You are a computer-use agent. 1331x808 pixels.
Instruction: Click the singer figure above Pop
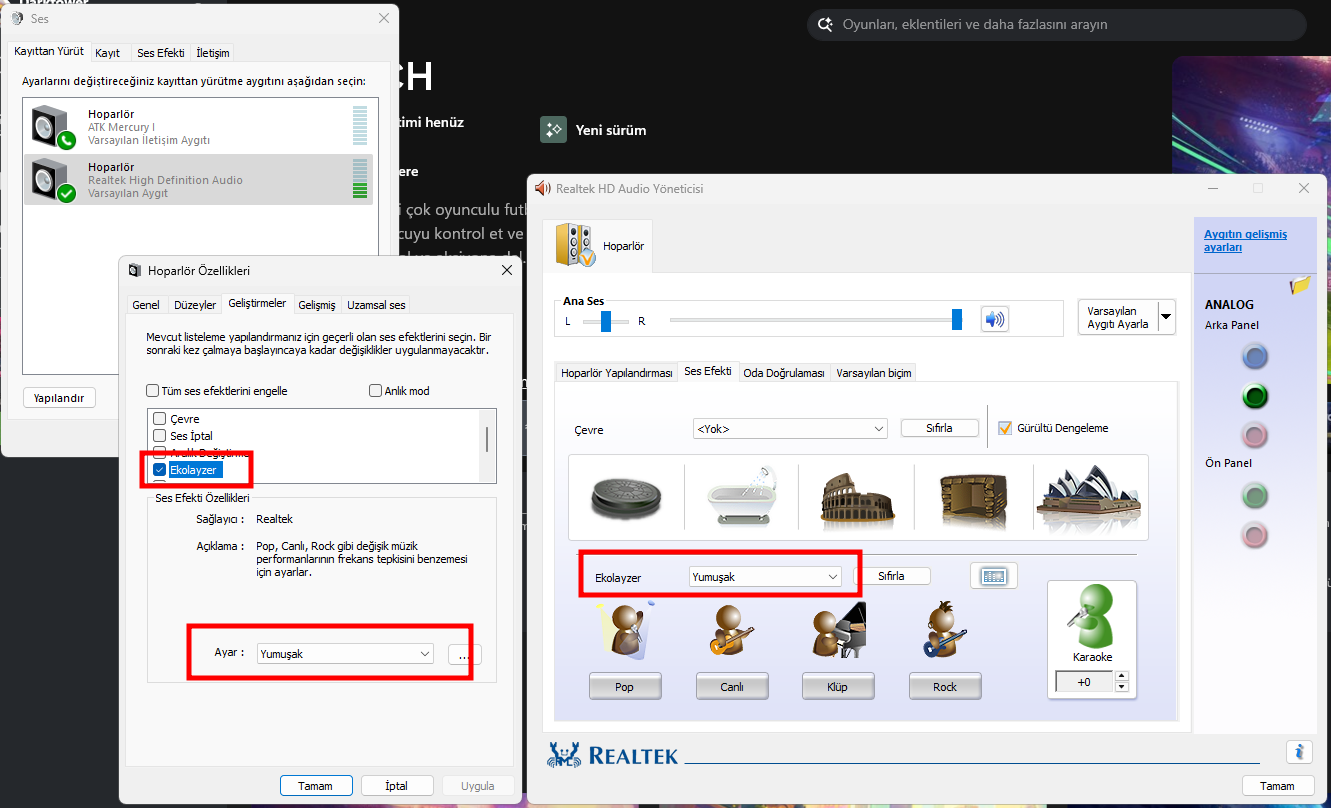click(628, 630)
